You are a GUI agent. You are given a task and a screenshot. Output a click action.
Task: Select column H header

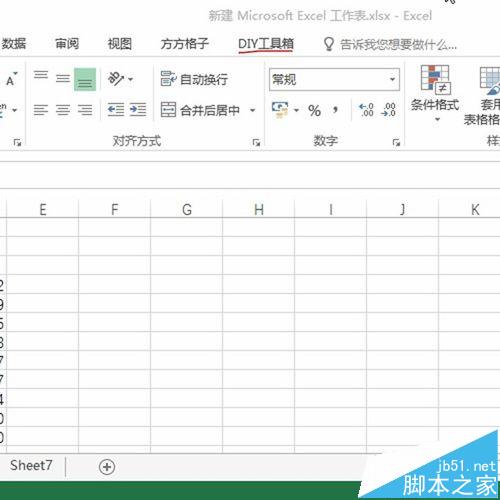[x=259, y=210]
